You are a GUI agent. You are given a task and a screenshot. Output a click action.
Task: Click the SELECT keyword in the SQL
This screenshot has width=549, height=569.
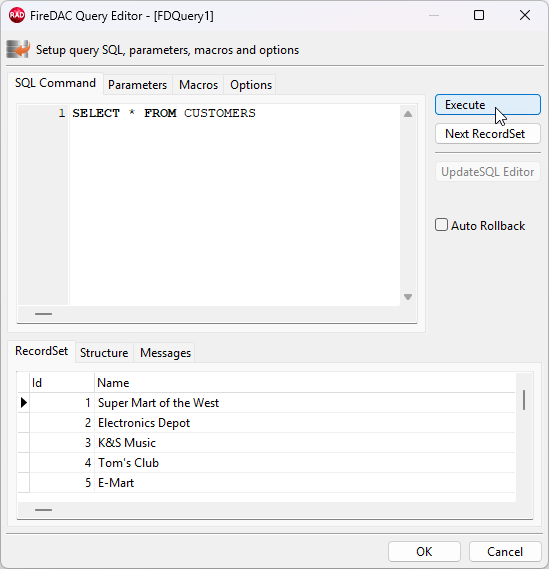point(96,113)
